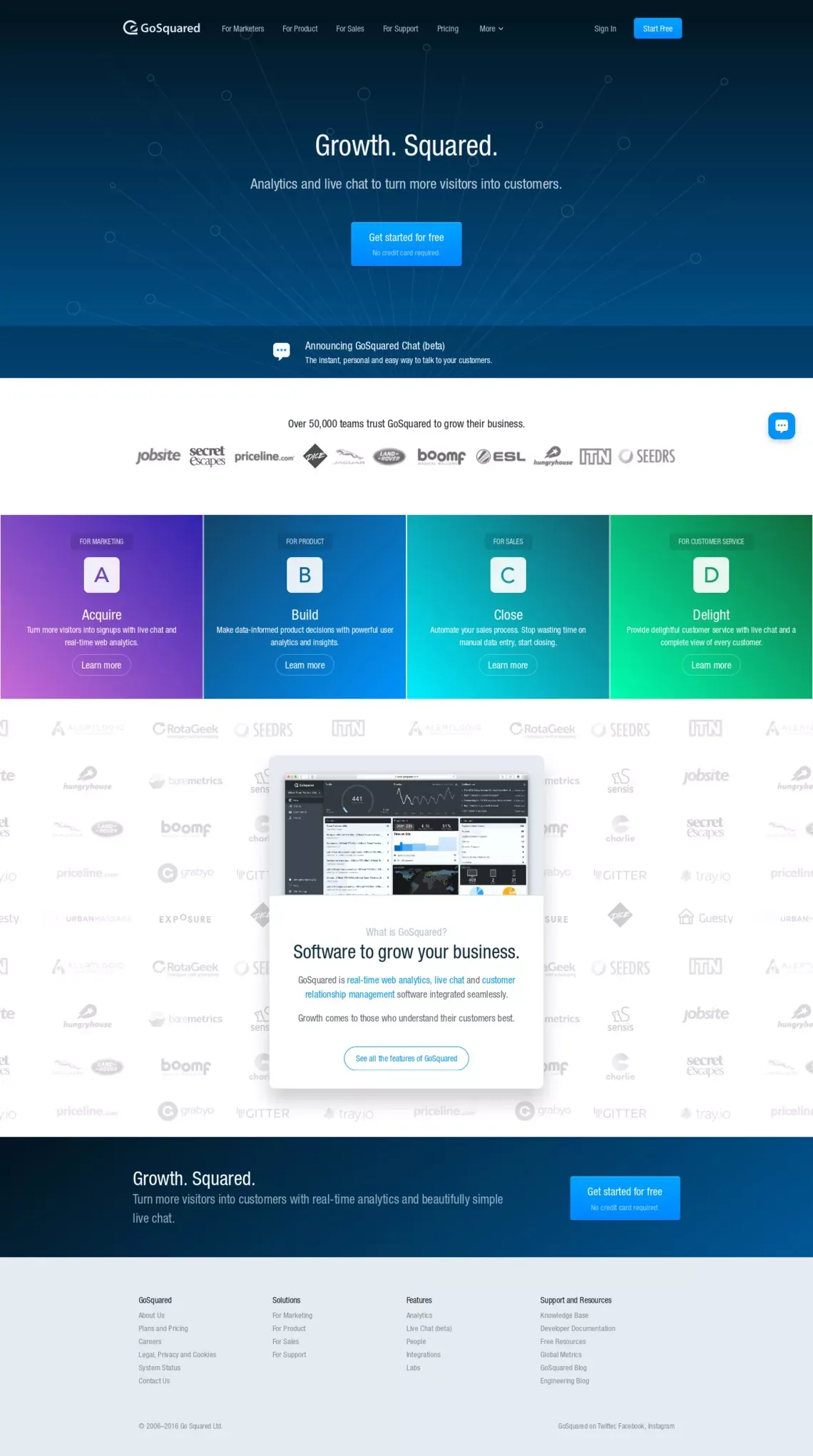Go to the Pricing page from the nav
Viewport: 813px width, 1456px height.
tap(448, 29)
